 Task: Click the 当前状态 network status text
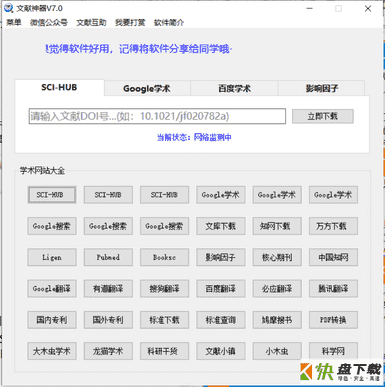[194, 137]
